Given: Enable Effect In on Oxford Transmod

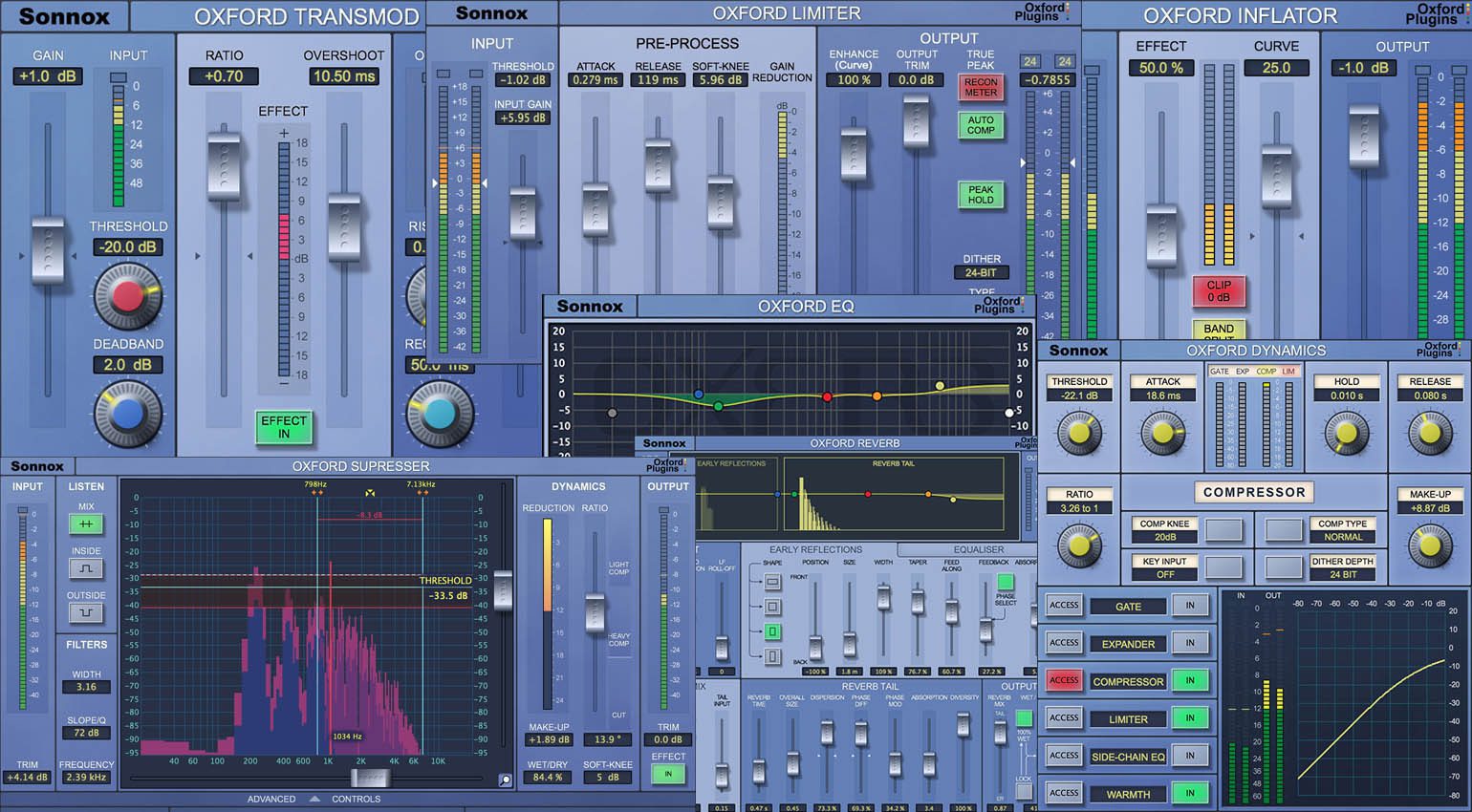Looking at the screenshot, I should (x=283, y=428).
